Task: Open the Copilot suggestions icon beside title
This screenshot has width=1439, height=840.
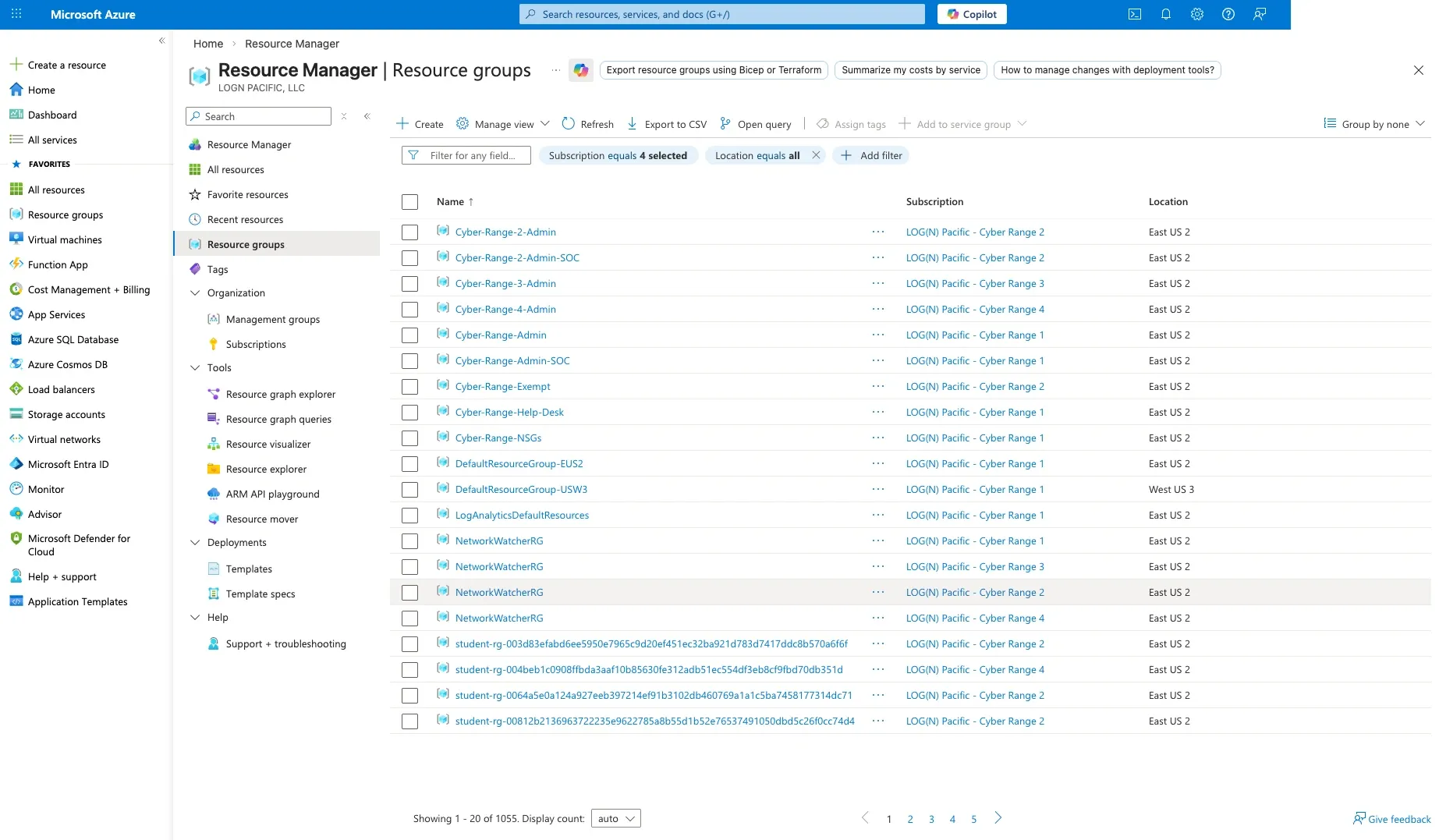Action: (581, 70)
